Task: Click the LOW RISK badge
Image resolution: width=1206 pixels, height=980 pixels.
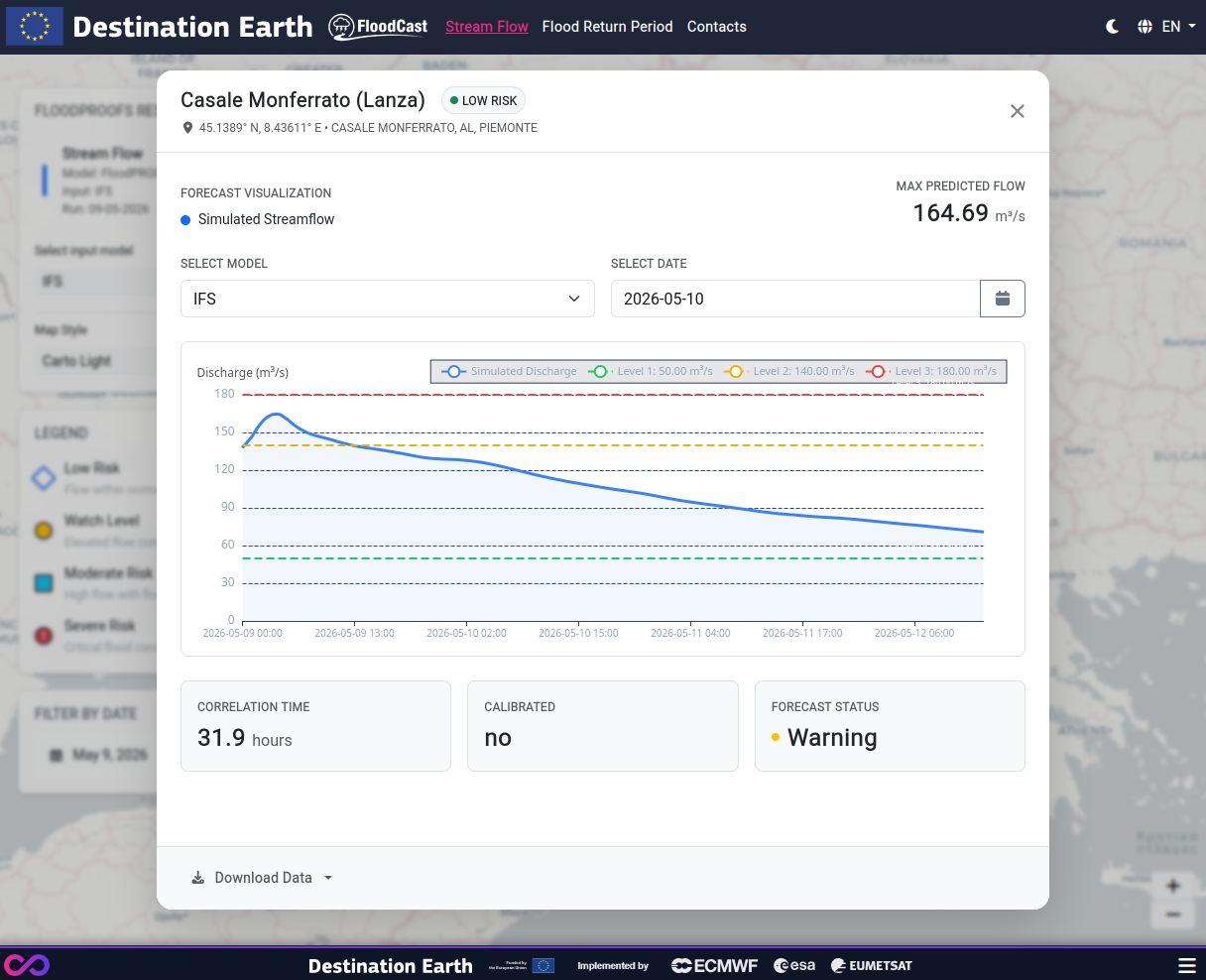Action: 483,100
